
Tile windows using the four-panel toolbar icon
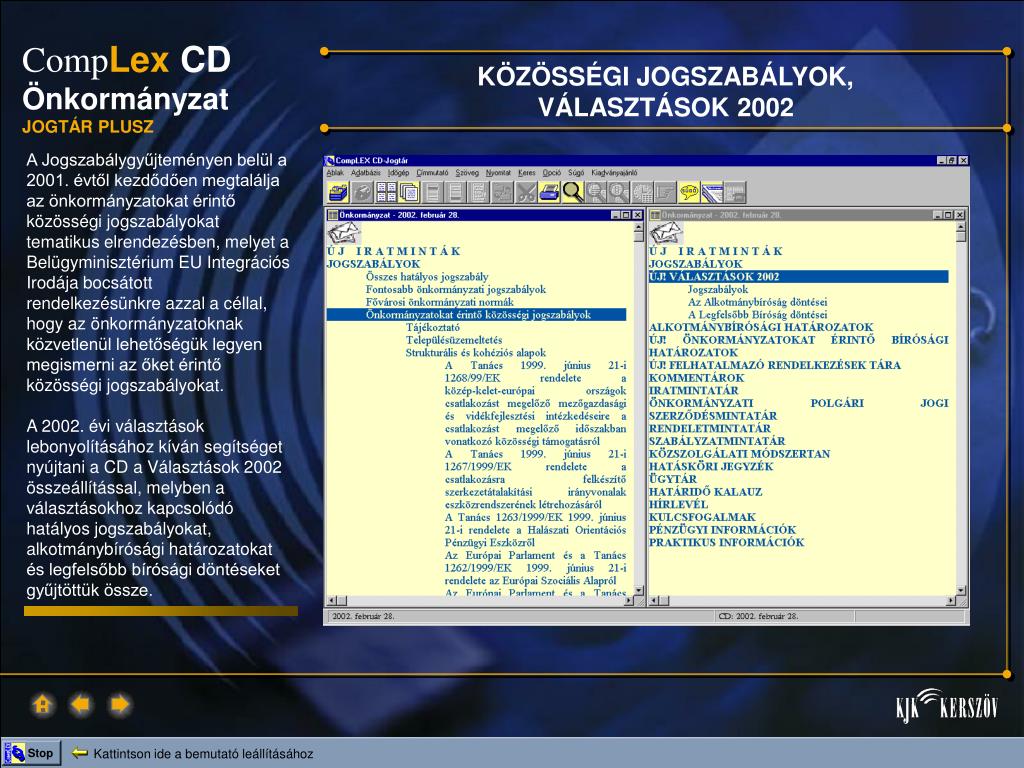point(386,192)
